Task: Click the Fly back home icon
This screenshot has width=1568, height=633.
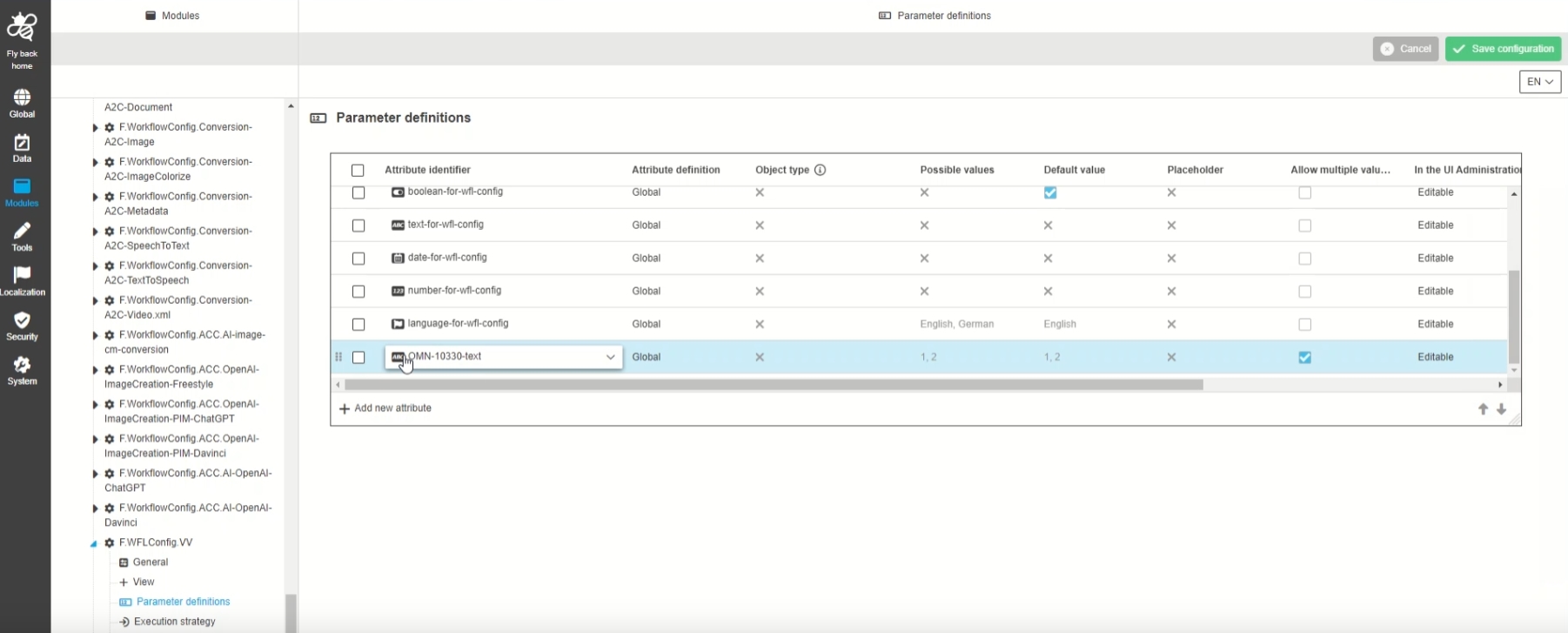Action: (22, 30)
